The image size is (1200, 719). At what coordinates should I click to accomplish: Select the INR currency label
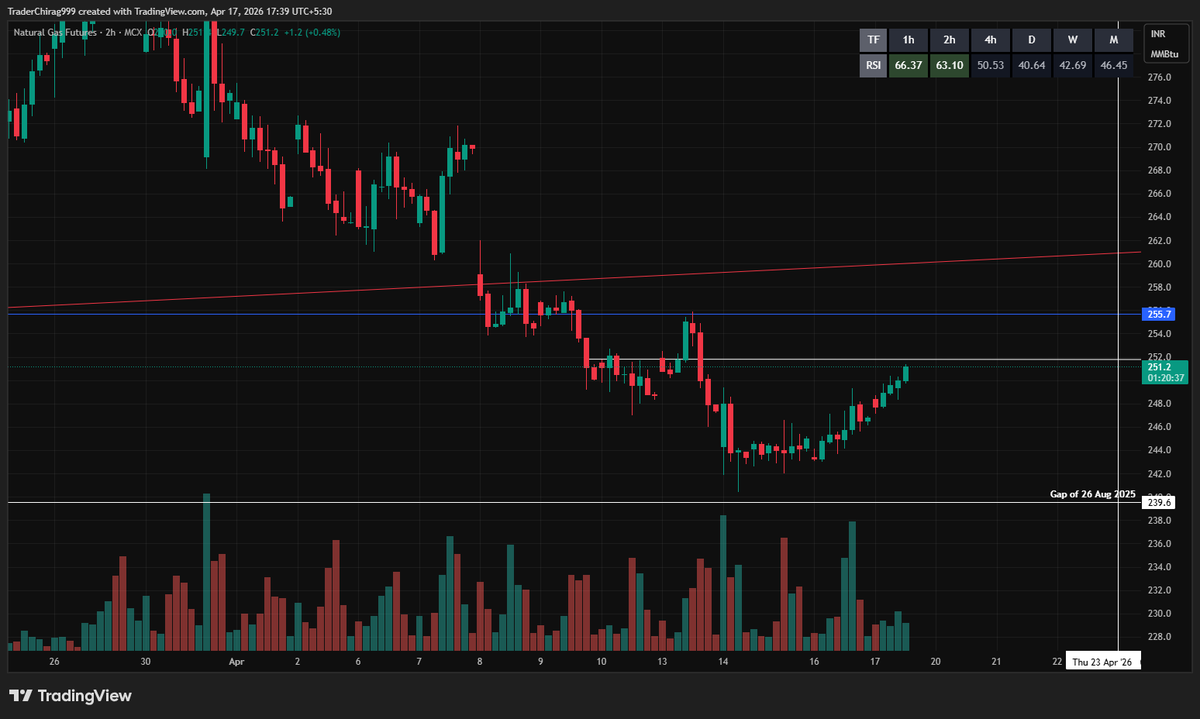pyautogui.click(x=1158, y=33)
